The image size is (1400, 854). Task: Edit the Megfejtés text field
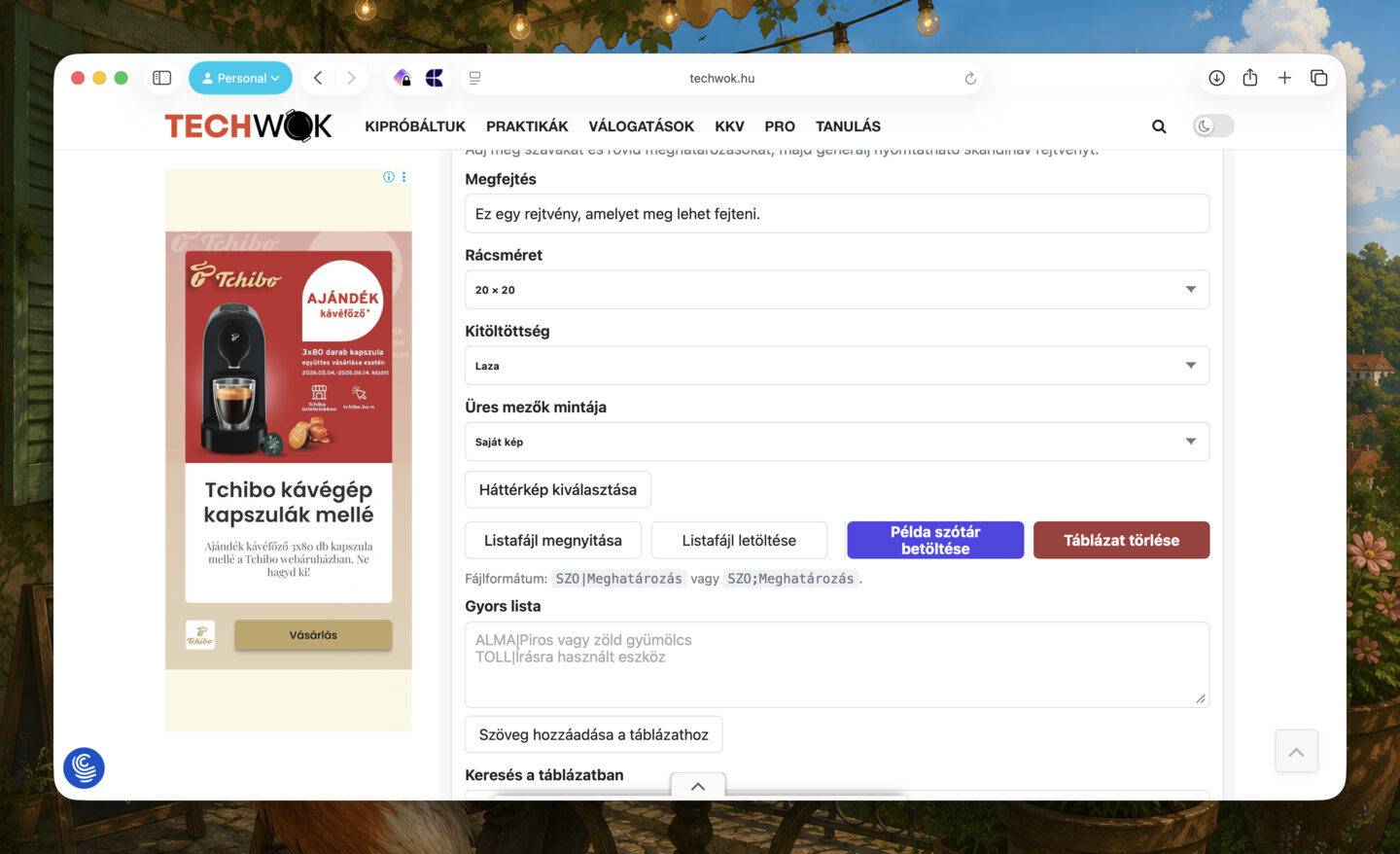pos(837,214)
